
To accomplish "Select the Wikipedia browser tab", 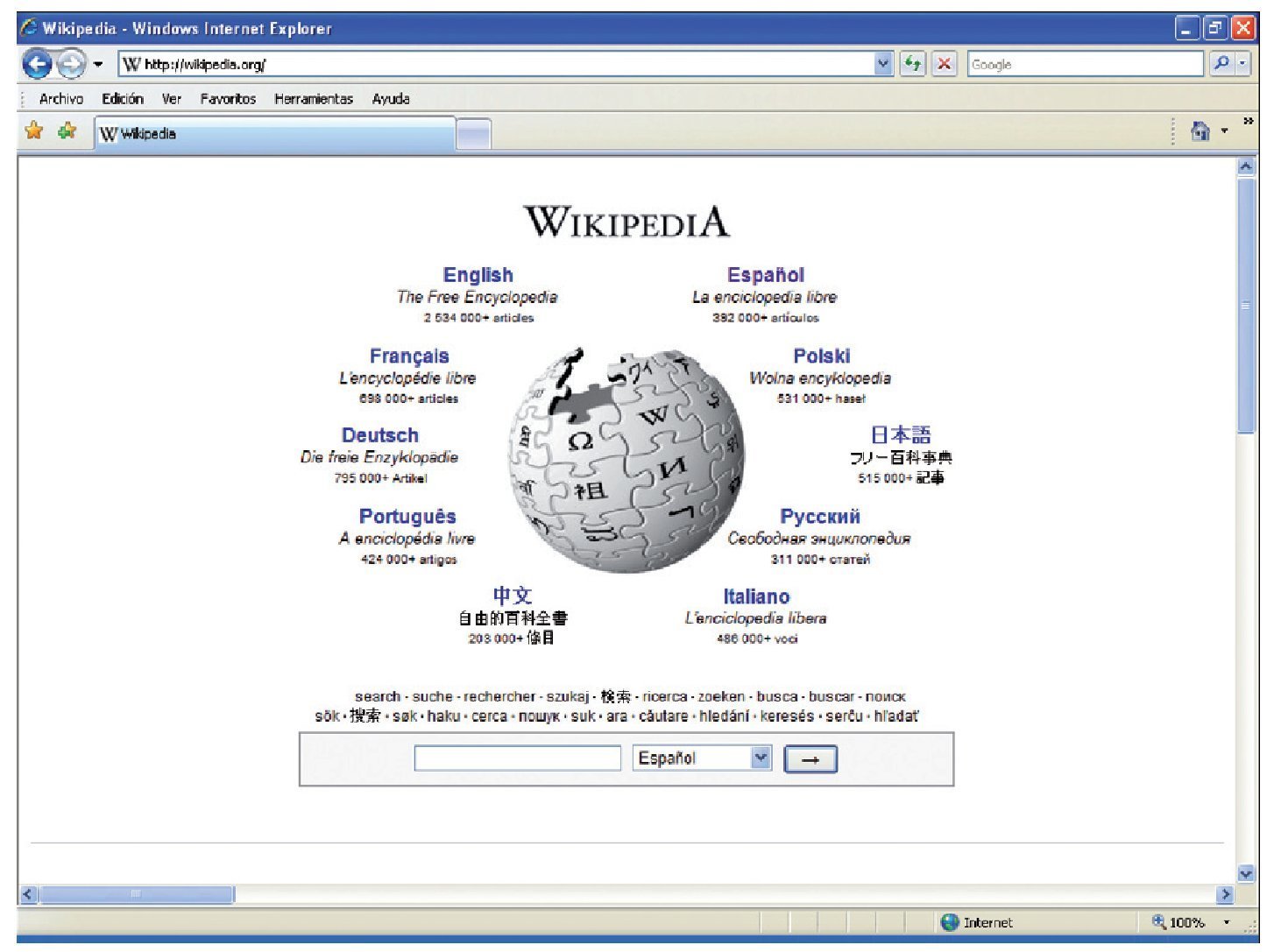I will (273, 134).
